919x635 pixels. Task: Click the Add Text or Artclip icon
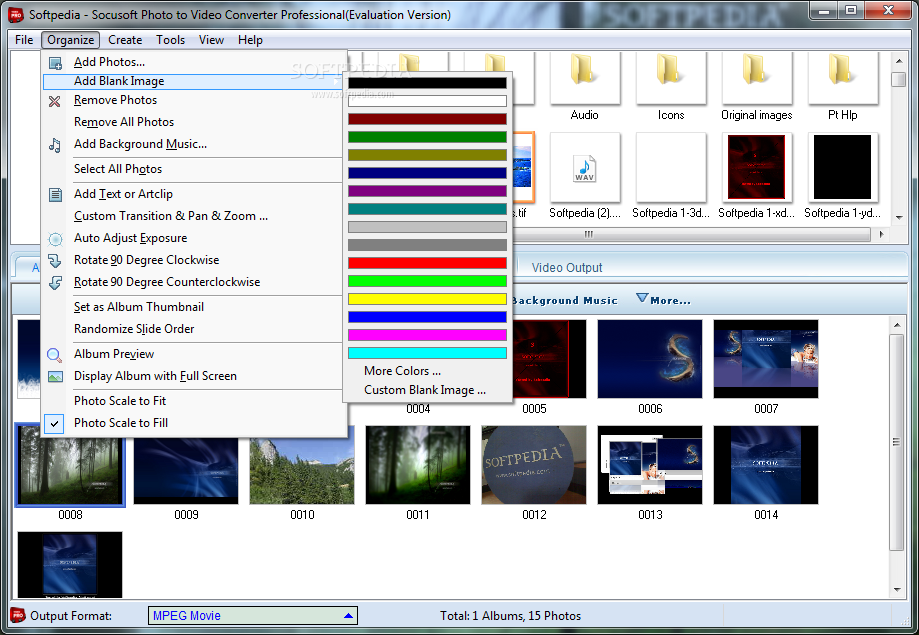pyautogui.click(x=55, y=195)
